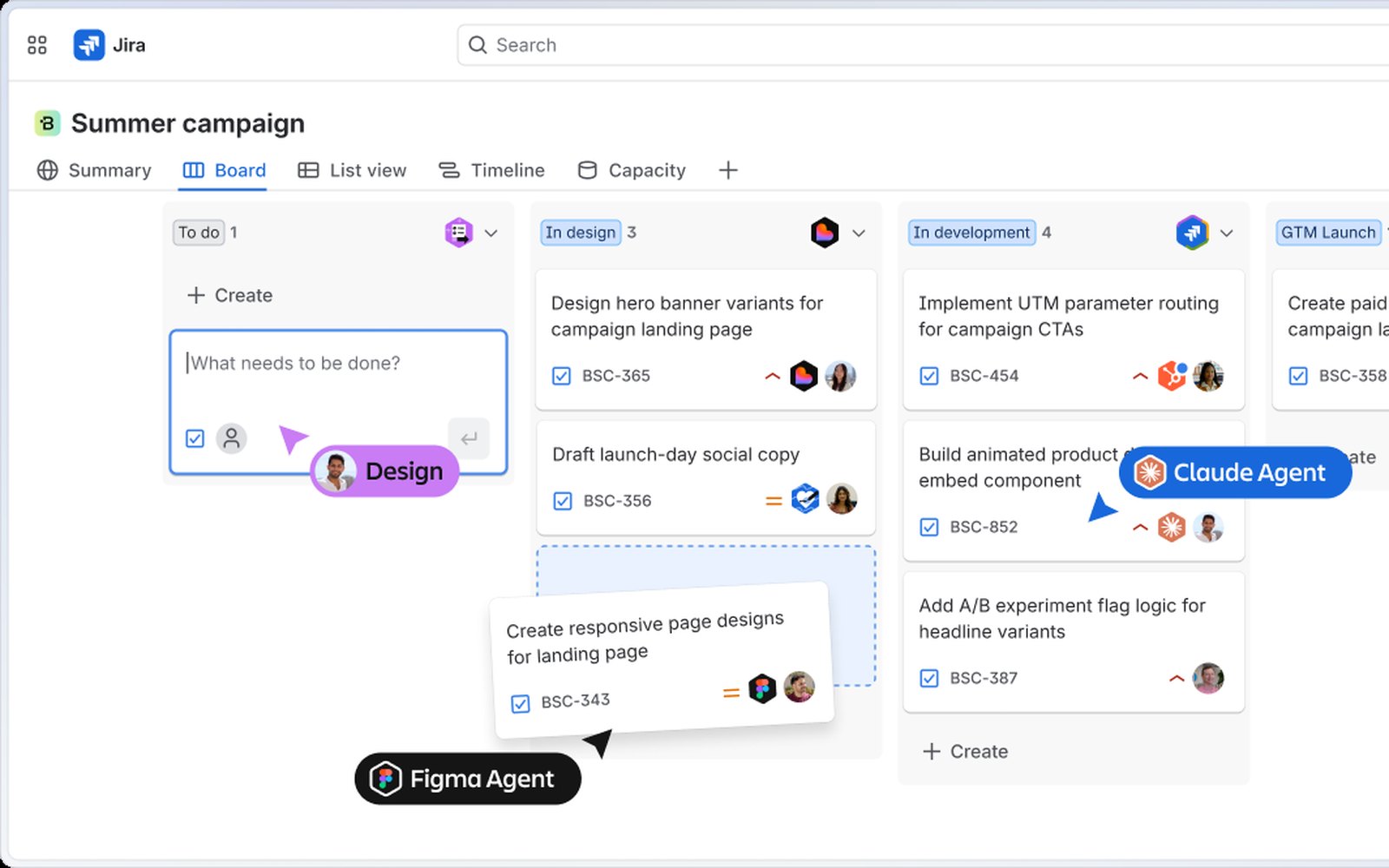
Task: Click BSC-454 high priority arrow
Action: (1141, 376)
